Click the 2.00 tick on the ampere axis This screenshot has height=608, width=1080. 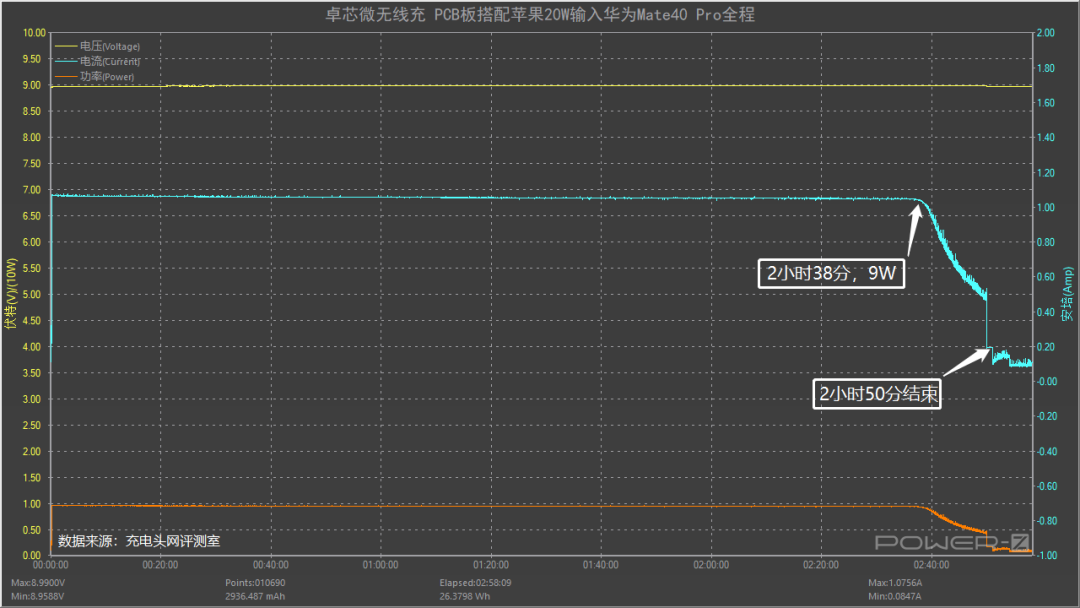pos(1046,33)
